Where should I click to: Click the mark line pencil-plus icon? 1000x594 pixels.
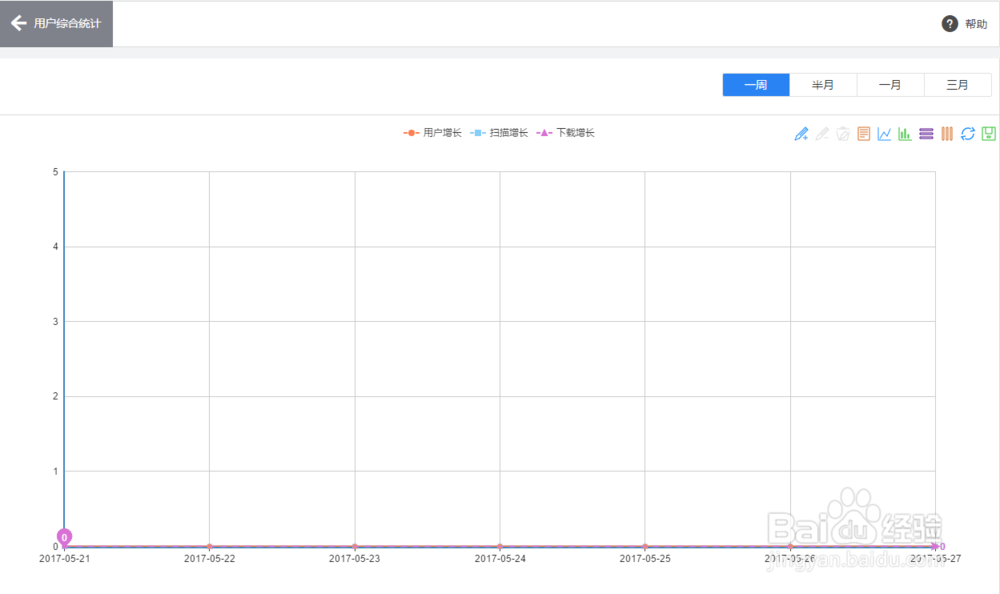coord(801,134)
